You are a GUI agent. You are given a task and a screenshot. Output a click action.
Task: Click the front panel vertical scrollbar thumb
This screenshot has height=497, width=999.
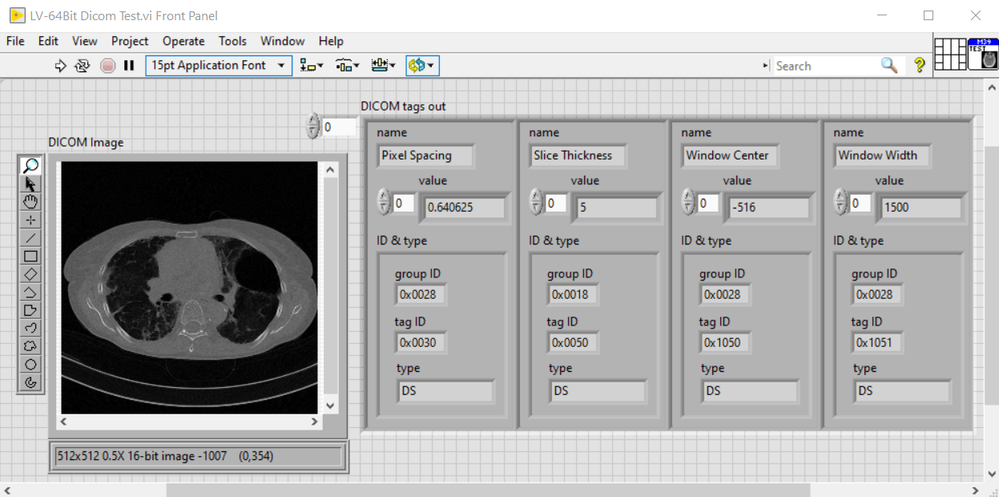click(x=993, y=275)
